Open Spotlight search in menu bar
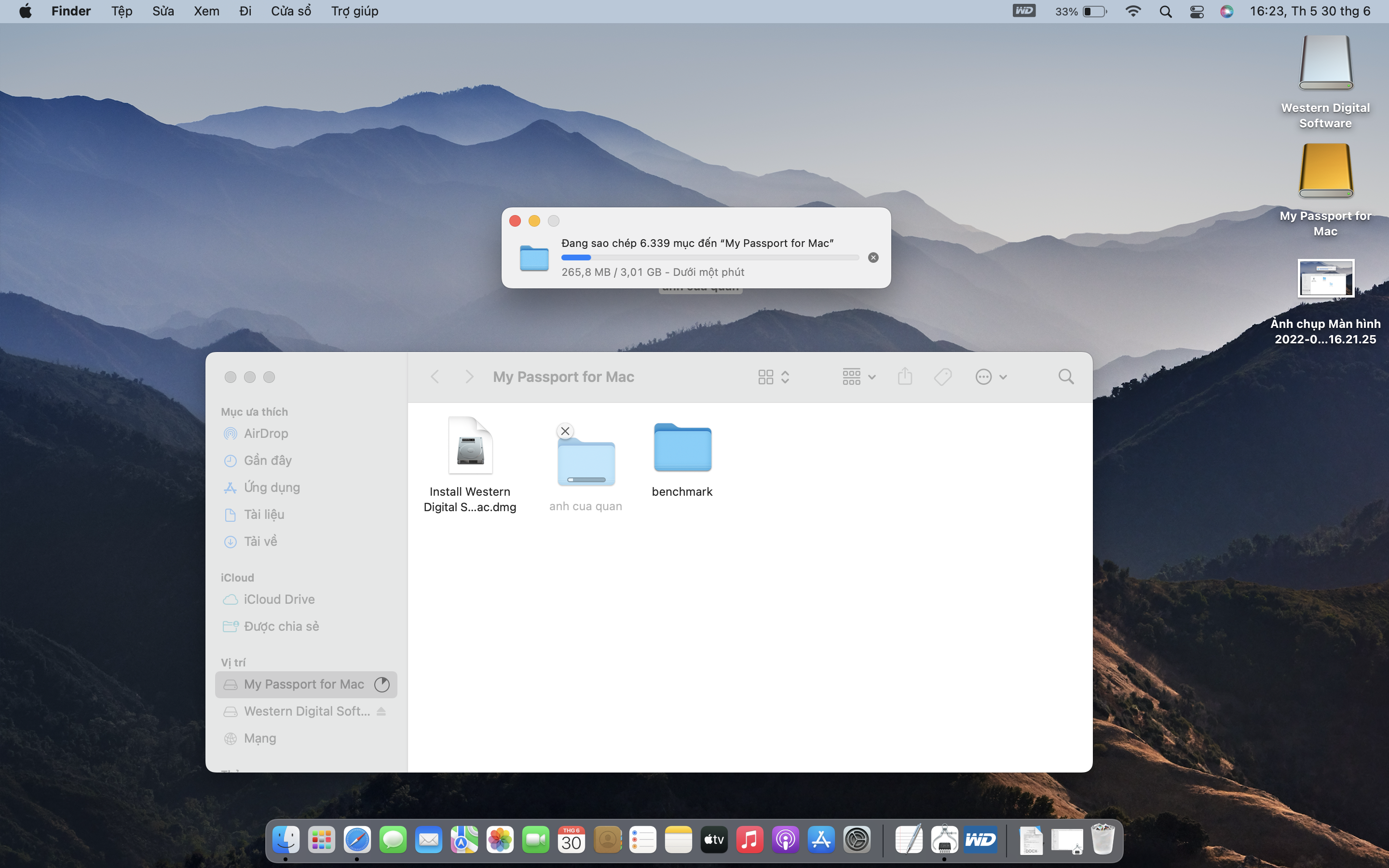1389x868 pixels. point(1165,11)
